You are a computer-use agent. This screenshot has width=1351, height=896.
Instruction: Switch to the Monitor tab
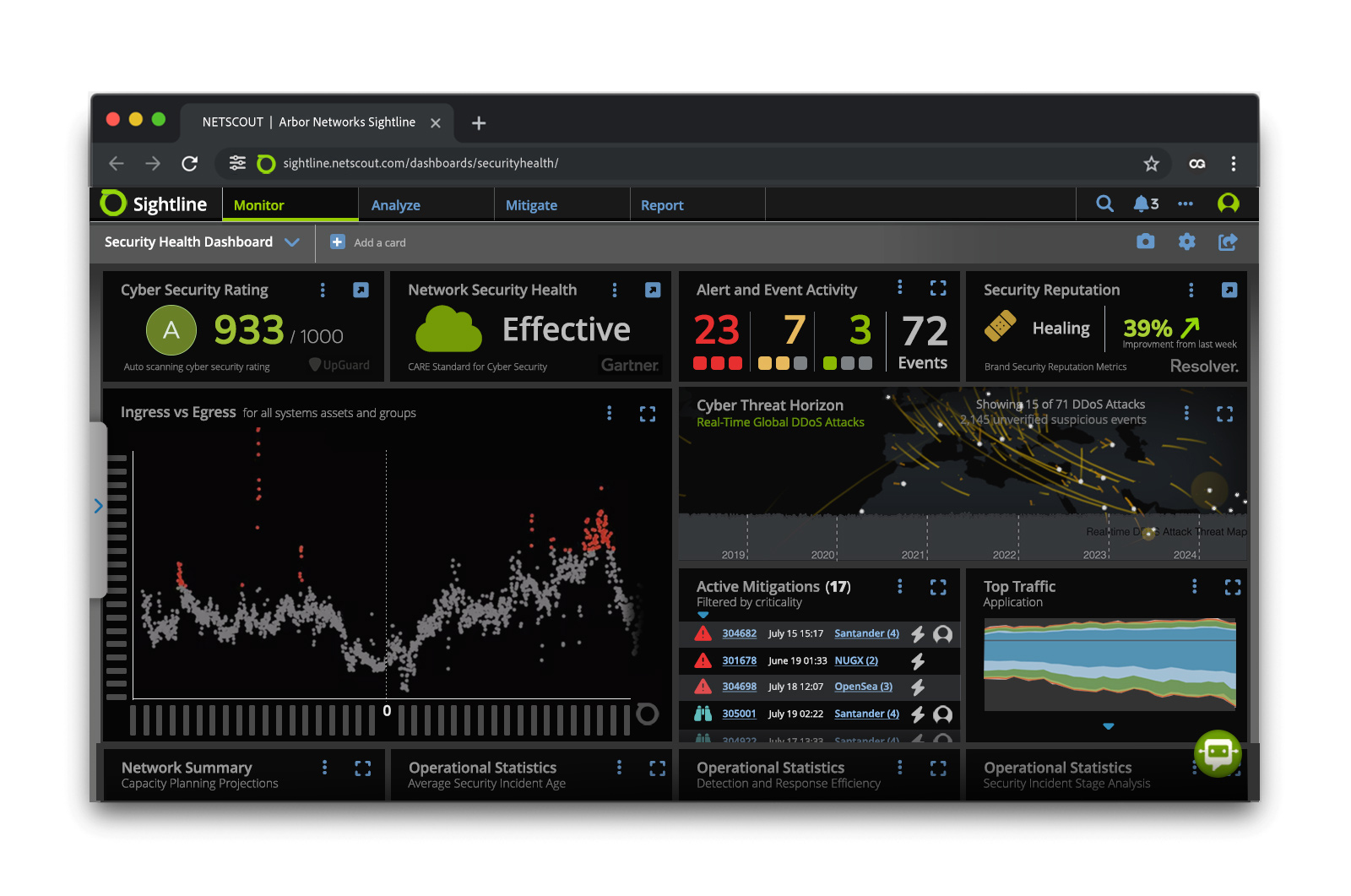pos(290,204)
